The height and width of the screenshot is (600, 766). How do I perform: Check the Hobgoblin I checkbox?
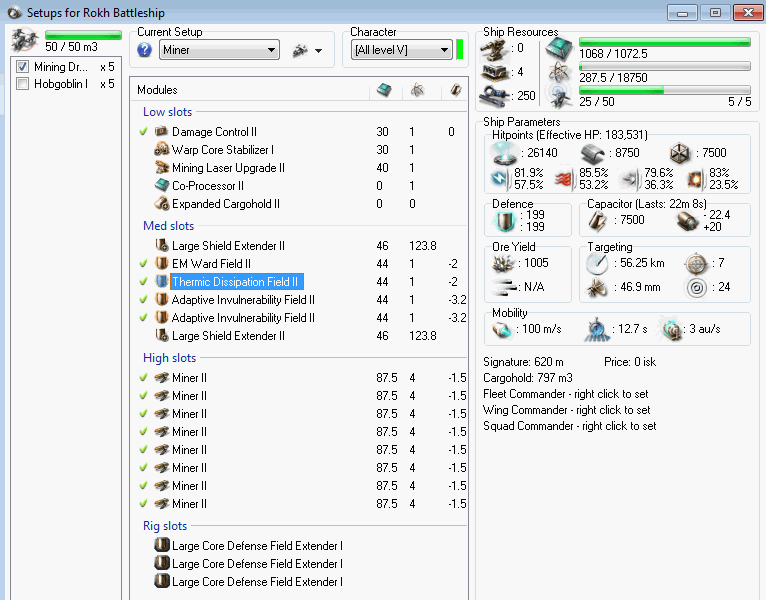click(x=22, y=84)
